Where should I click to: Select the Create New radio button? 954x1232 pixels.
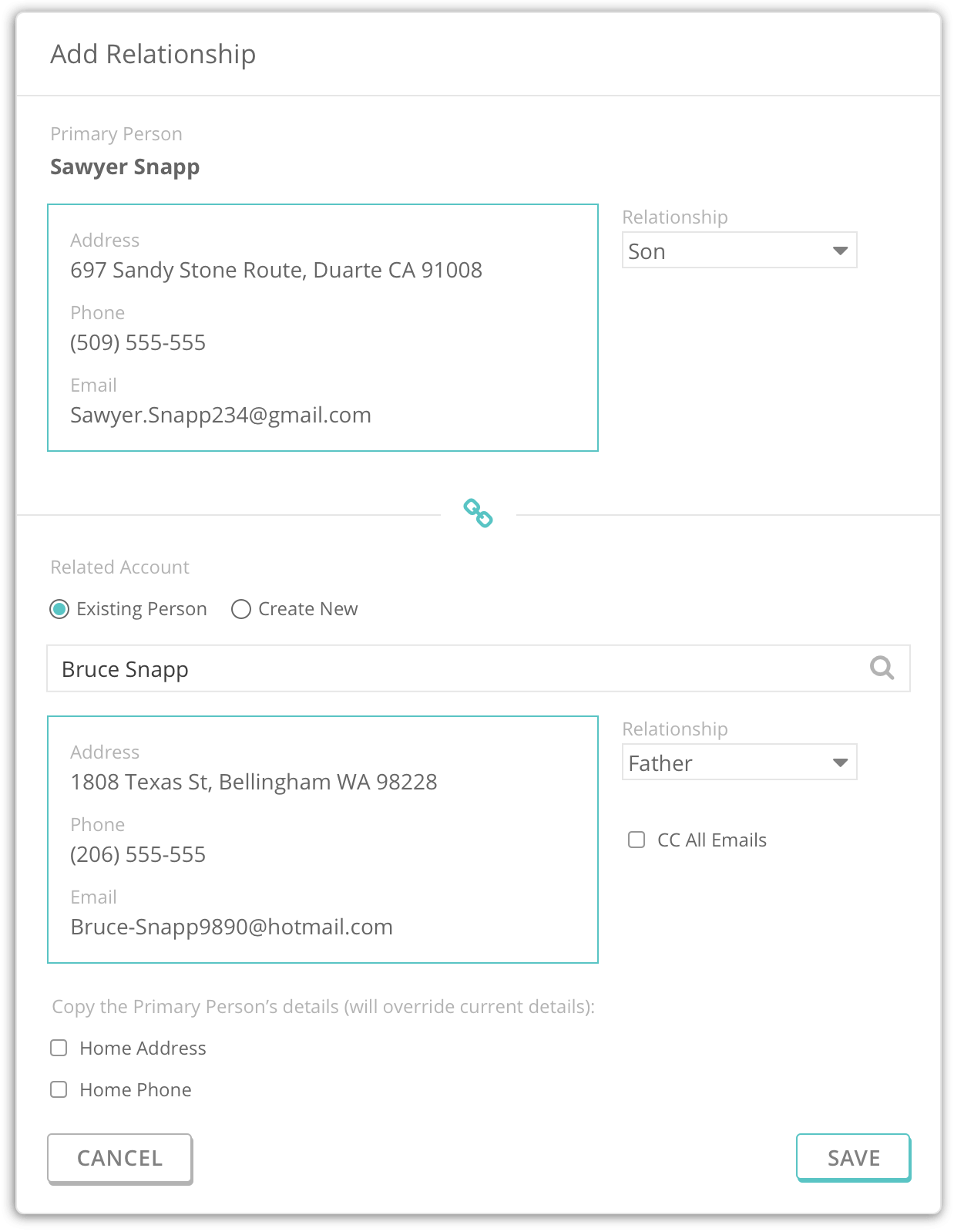point(241,609)
